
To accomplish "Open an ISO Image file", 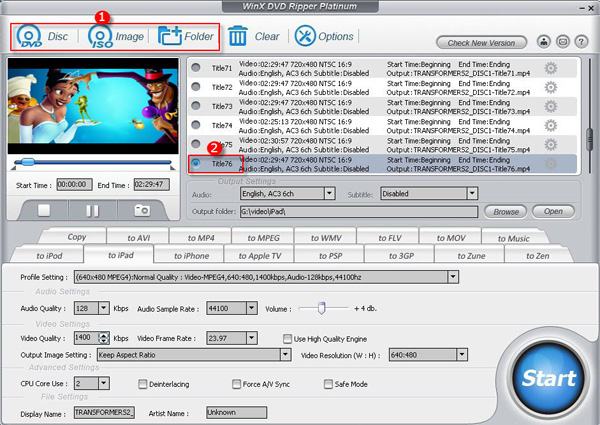I will point(116,37).
